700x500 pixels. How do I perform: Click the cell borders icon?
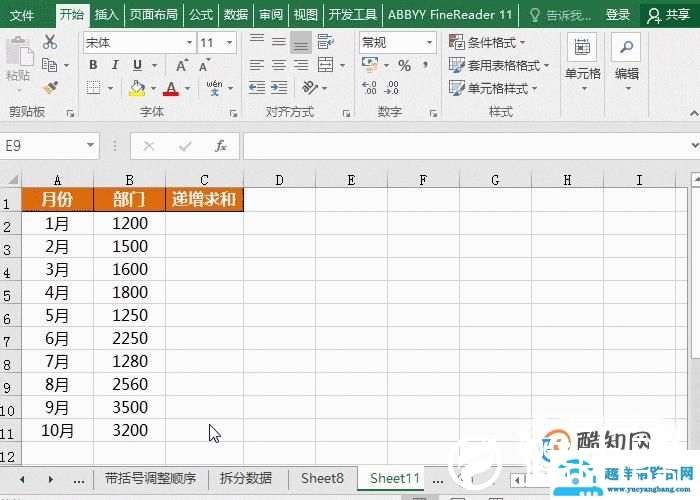(x=93, y=88)
